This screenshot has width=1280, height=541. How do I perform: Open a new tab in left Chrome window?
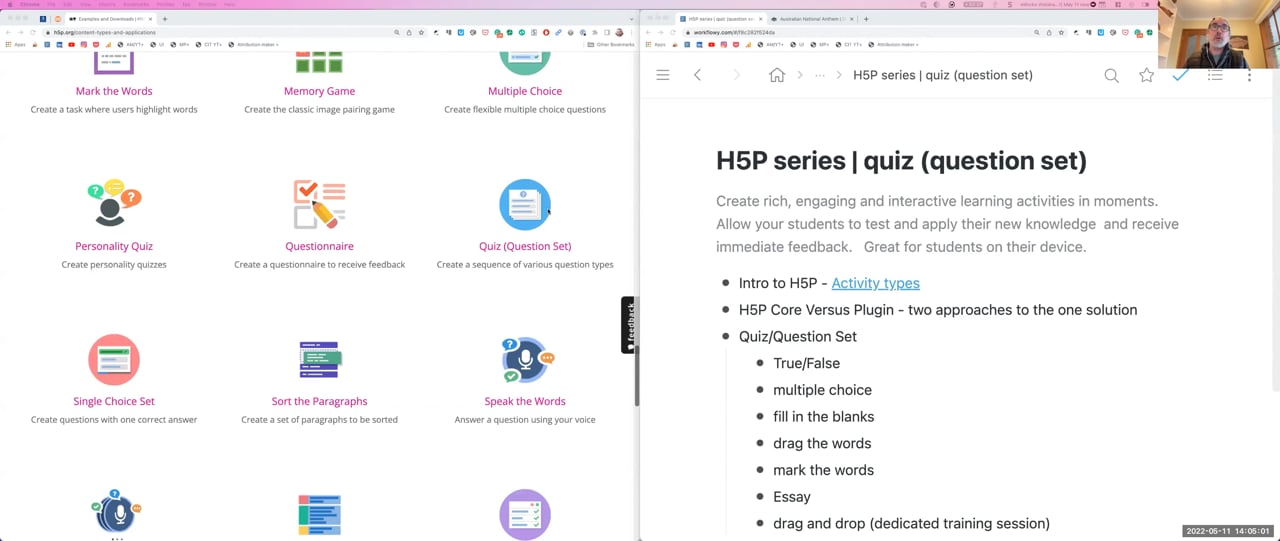pyautogui.click(x=165, y=19)
